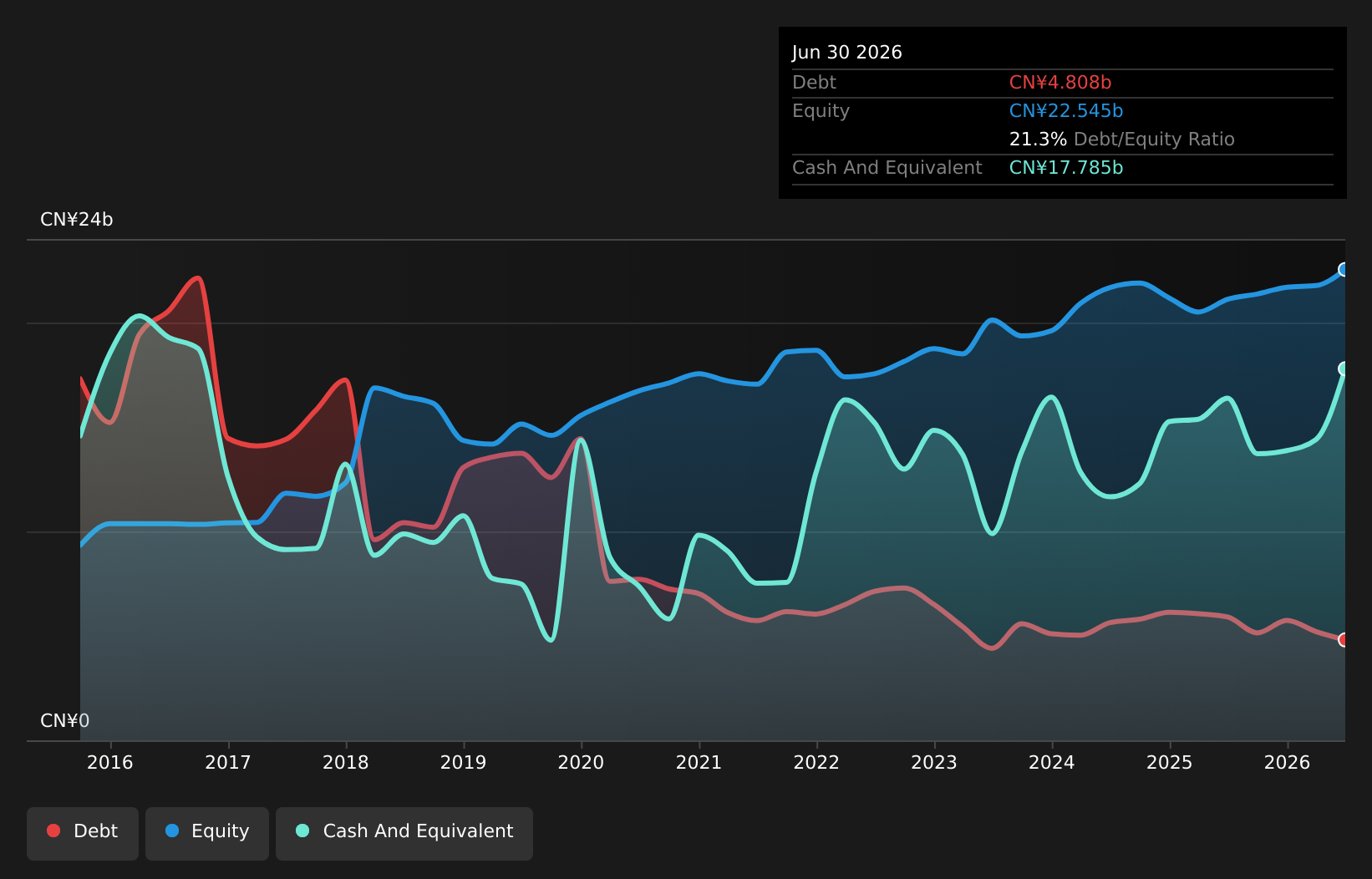Click the 2022 x-axis label

pos(816,762)
